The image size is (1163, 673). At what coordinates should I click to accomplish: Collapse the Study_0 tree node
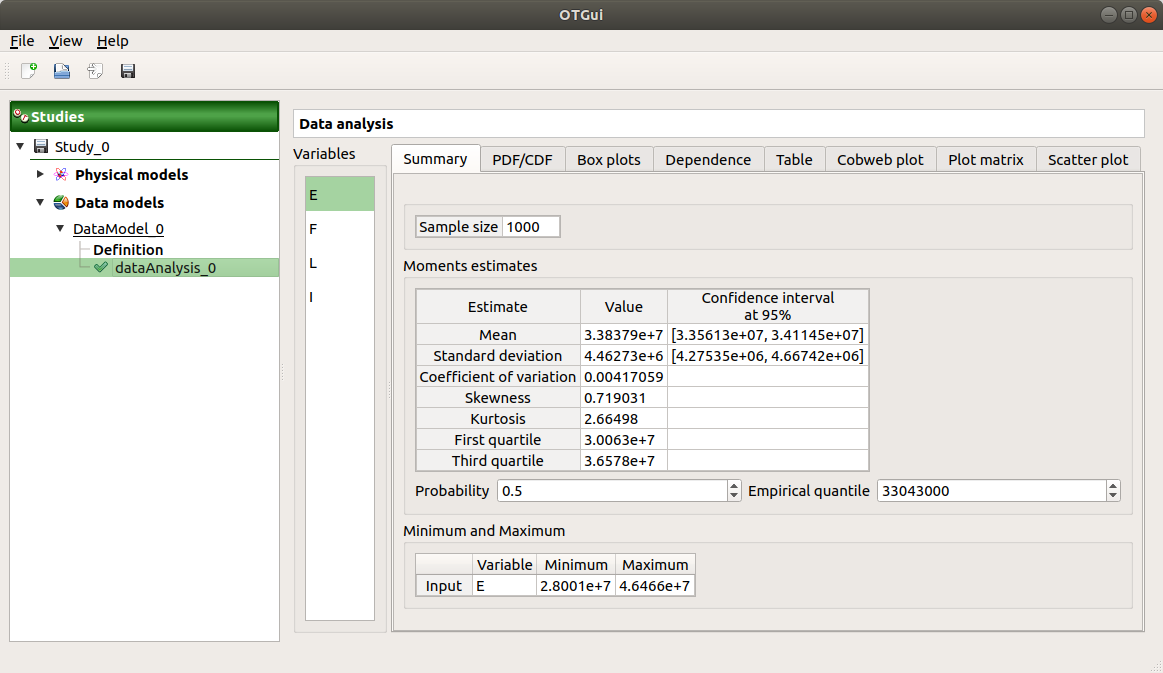coord(20,146)
